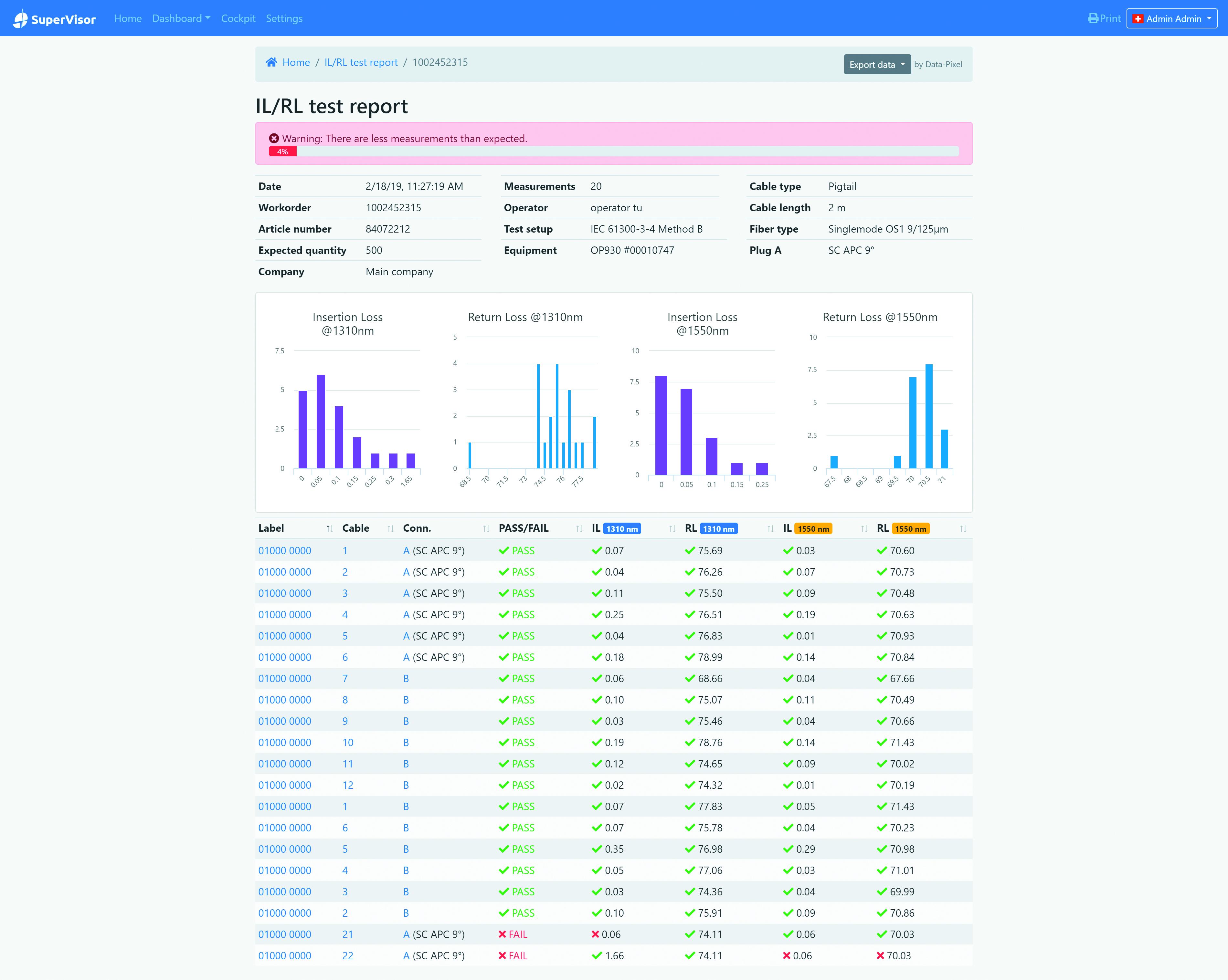
Task: Click the SuperVisor logo icon
Action: [20, 19]
